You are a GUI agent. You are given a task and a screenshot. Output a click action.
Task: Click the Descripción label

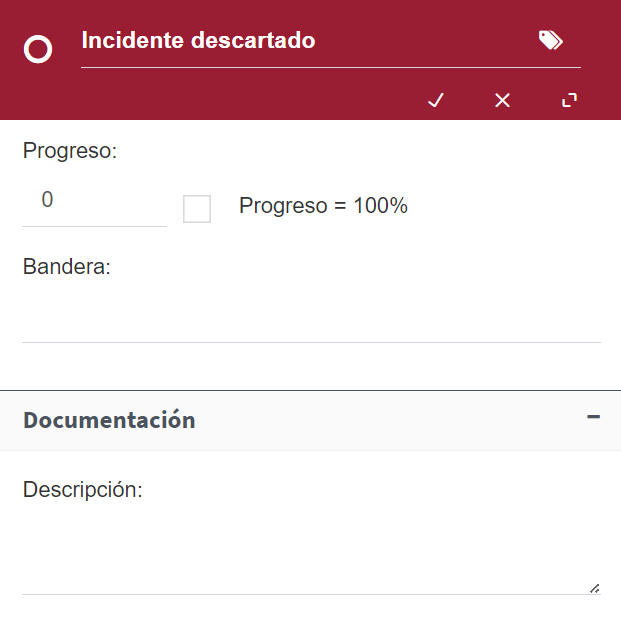[82, 489]
